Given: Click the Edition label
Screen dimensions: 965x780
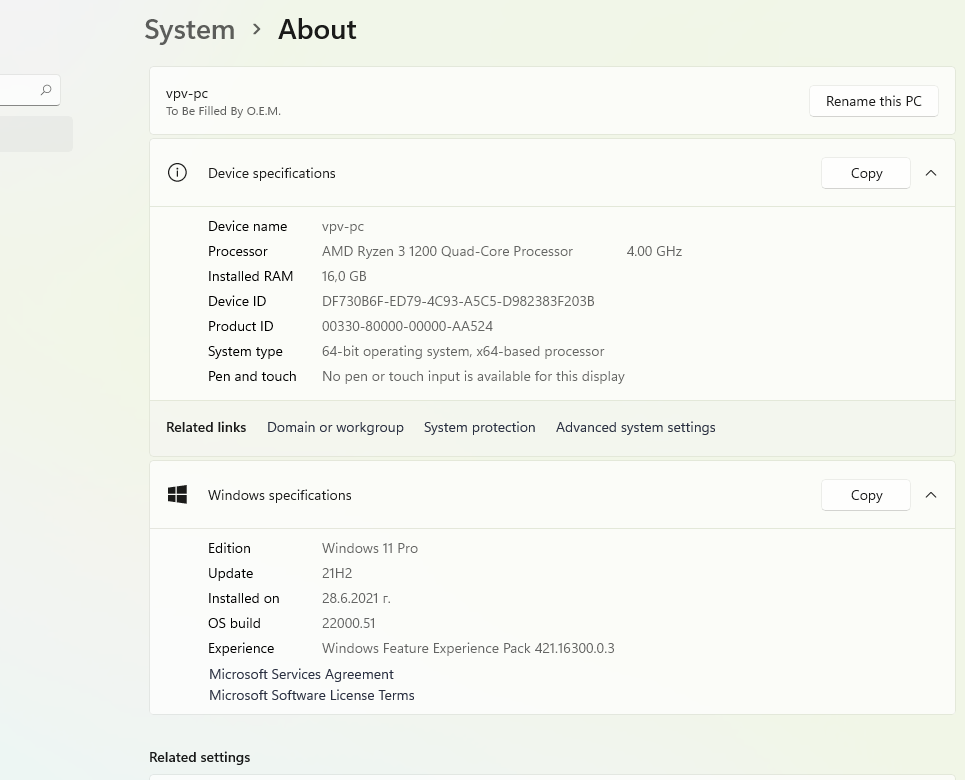Looking at the screenshot, I should pos(229,549).
